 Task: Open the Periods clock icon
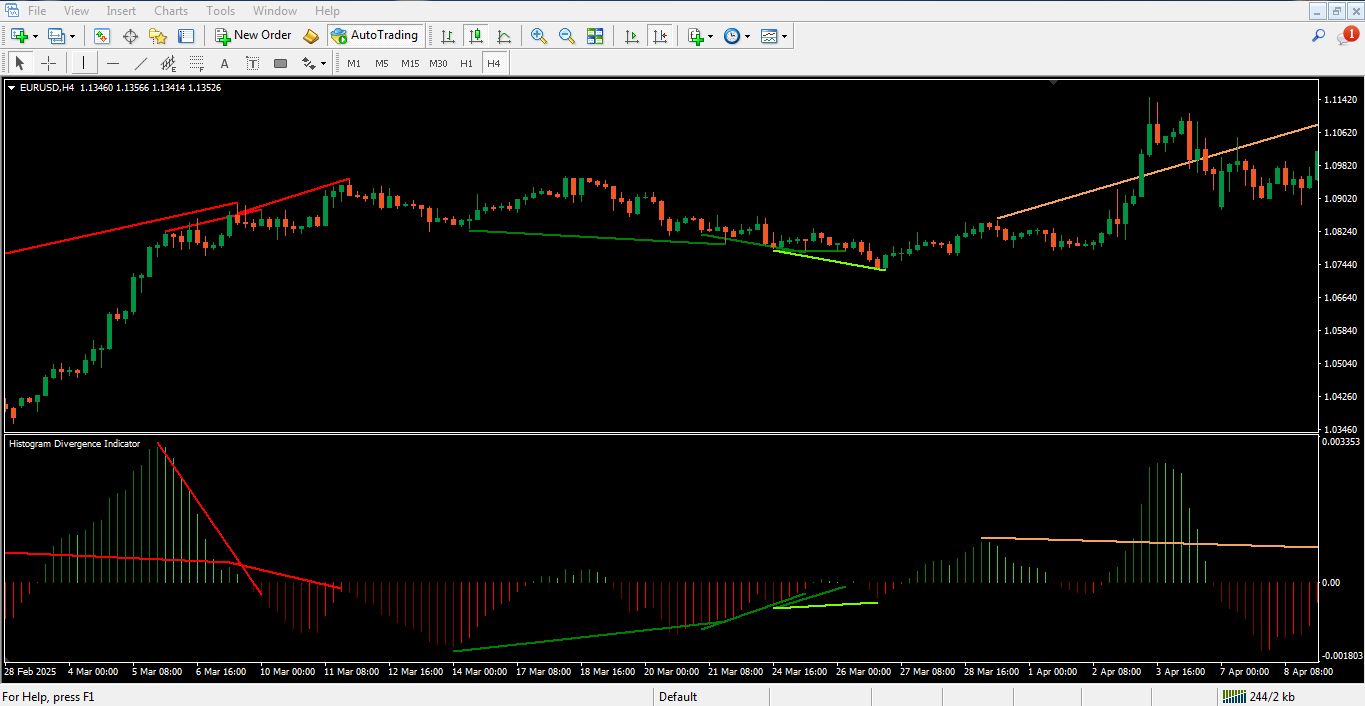(732, 36)
